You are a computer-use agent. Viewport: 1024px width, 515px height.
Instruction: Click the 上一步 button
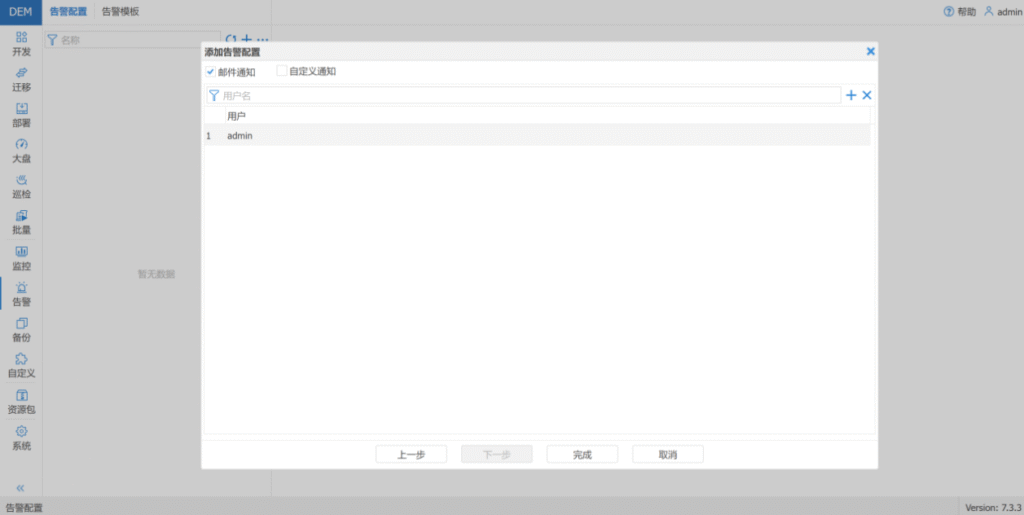[x=411, y=455]
